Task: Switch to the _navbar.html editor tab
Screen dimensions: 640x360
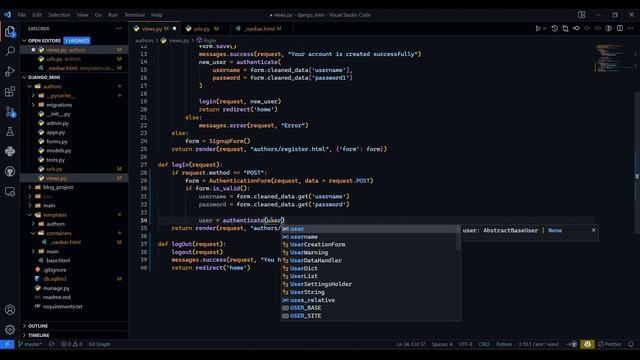Action: tap(261, 29)
